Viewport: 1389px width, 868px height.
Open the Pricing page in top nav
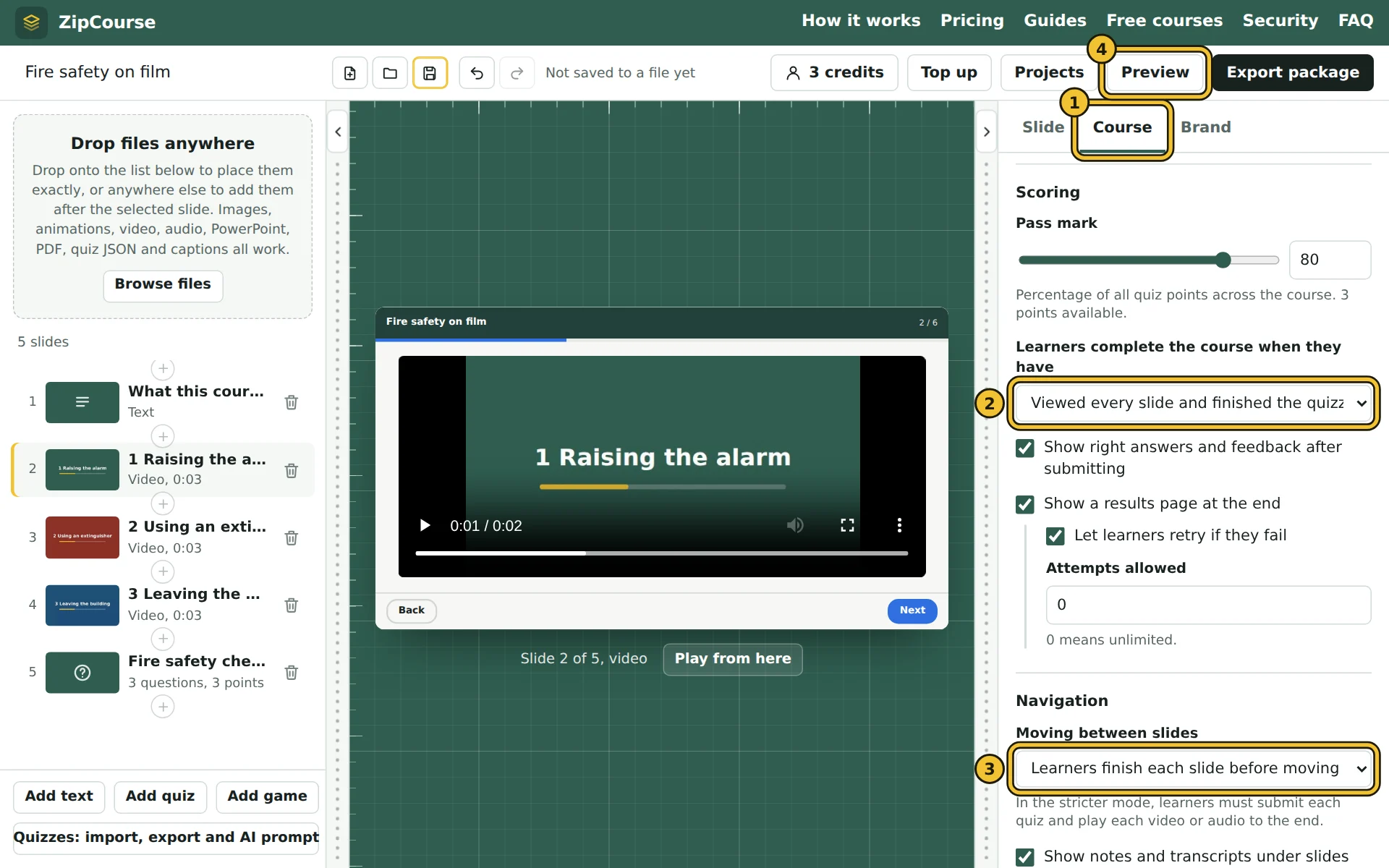[x=972, y=21]
